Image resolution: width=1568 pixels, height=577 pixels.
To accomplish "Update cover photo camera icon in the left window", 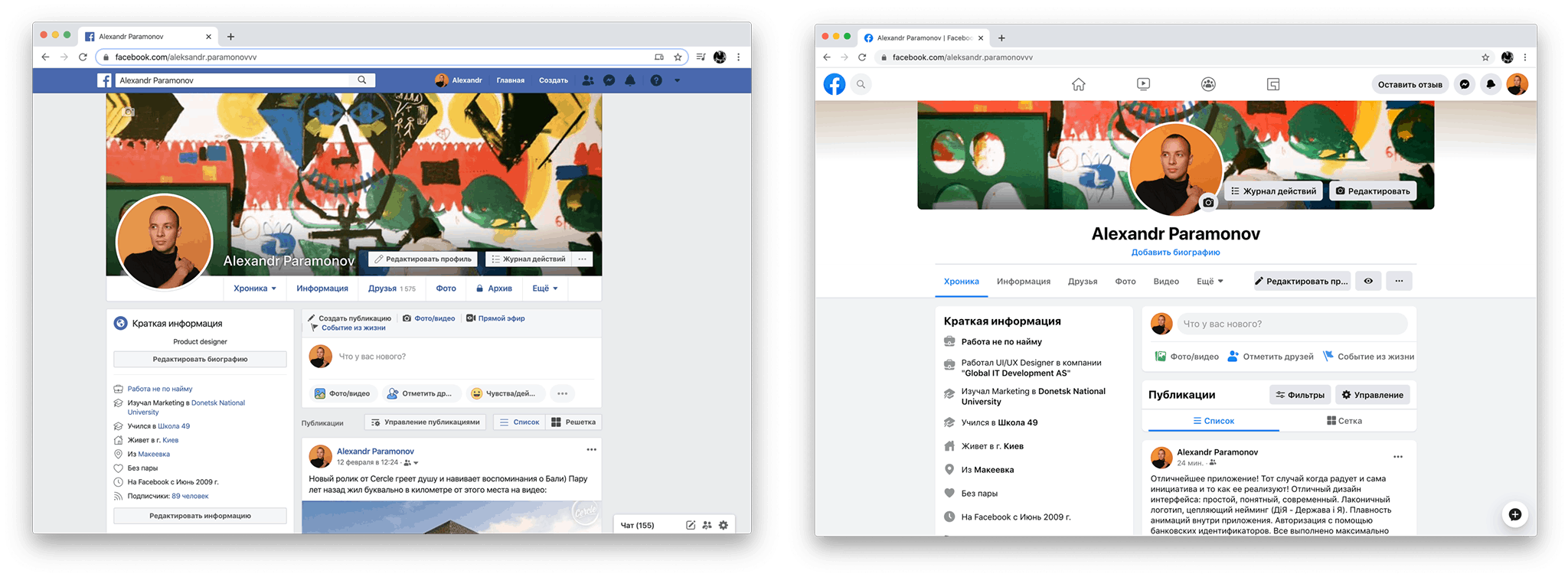I will tap(129, 112).
